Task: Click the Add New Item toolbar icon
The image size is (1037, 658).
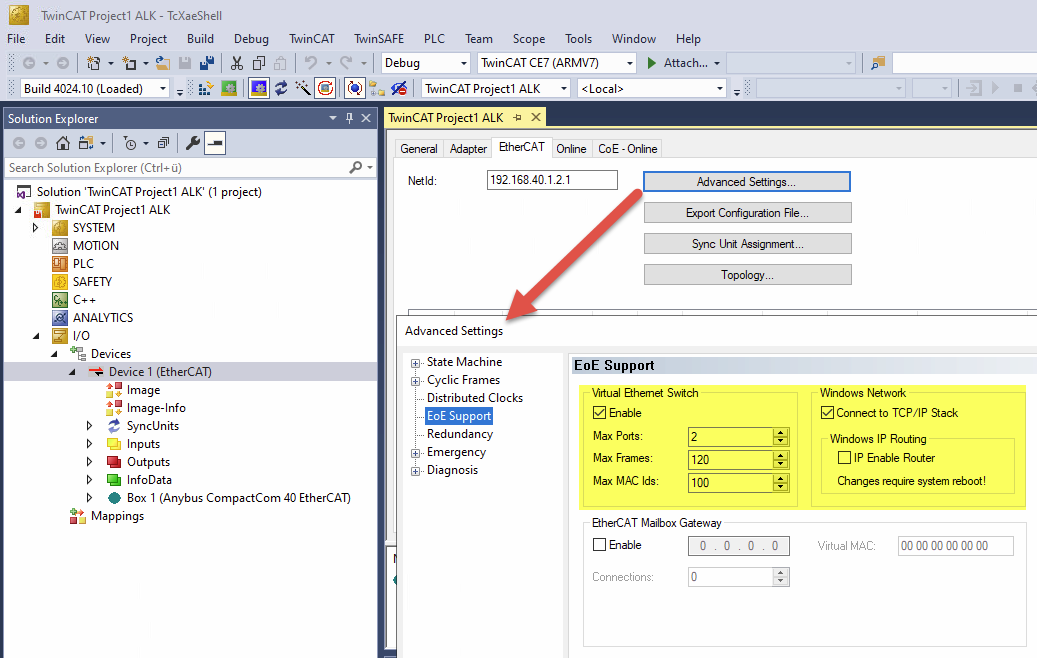Action: [x=129, y=63]
